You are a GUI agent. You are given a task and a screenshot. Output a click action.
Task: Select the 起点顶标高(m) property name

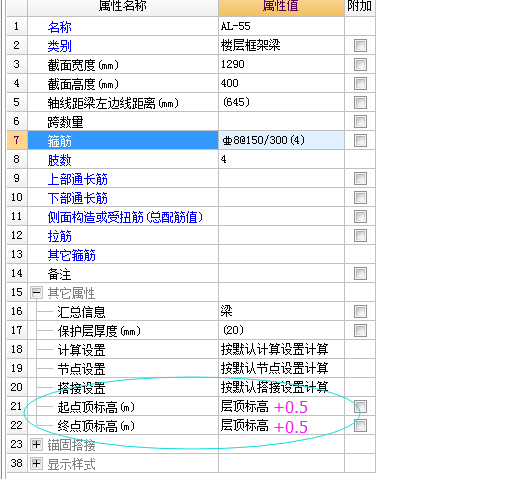pyautogui.click(x=96, y=407)
